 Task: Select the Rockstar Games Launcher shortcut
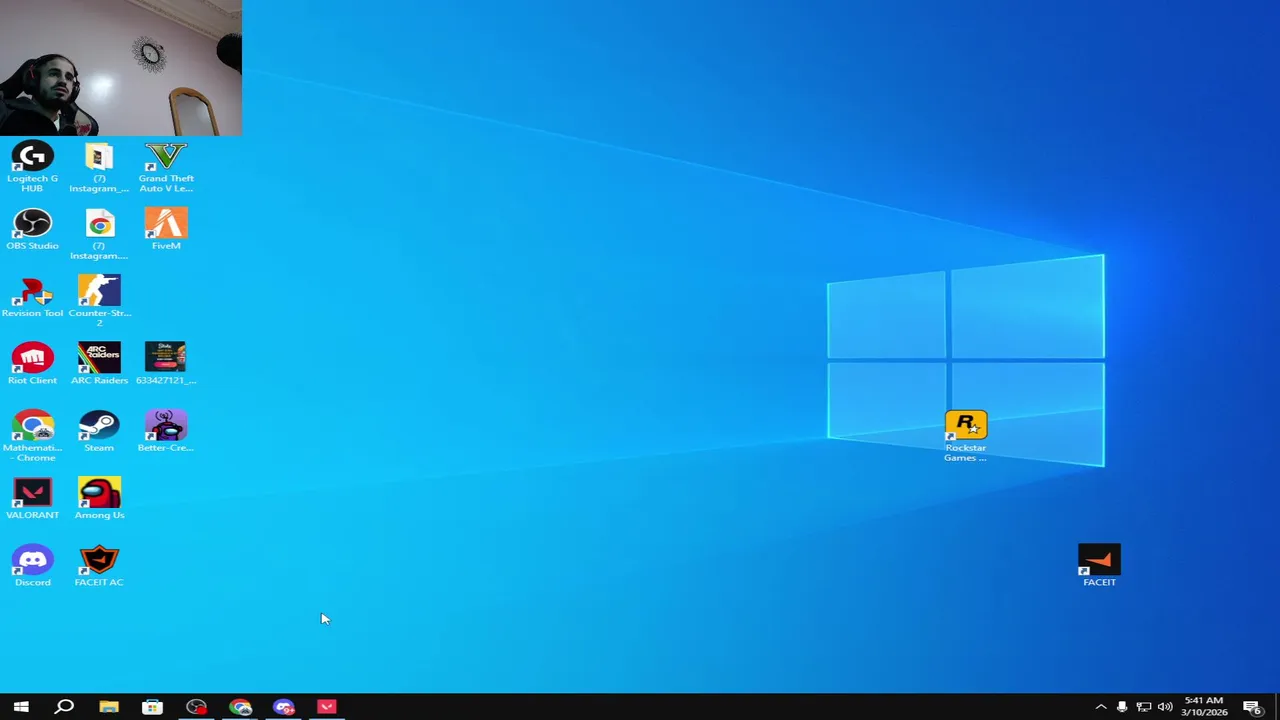tap(966, 436)
